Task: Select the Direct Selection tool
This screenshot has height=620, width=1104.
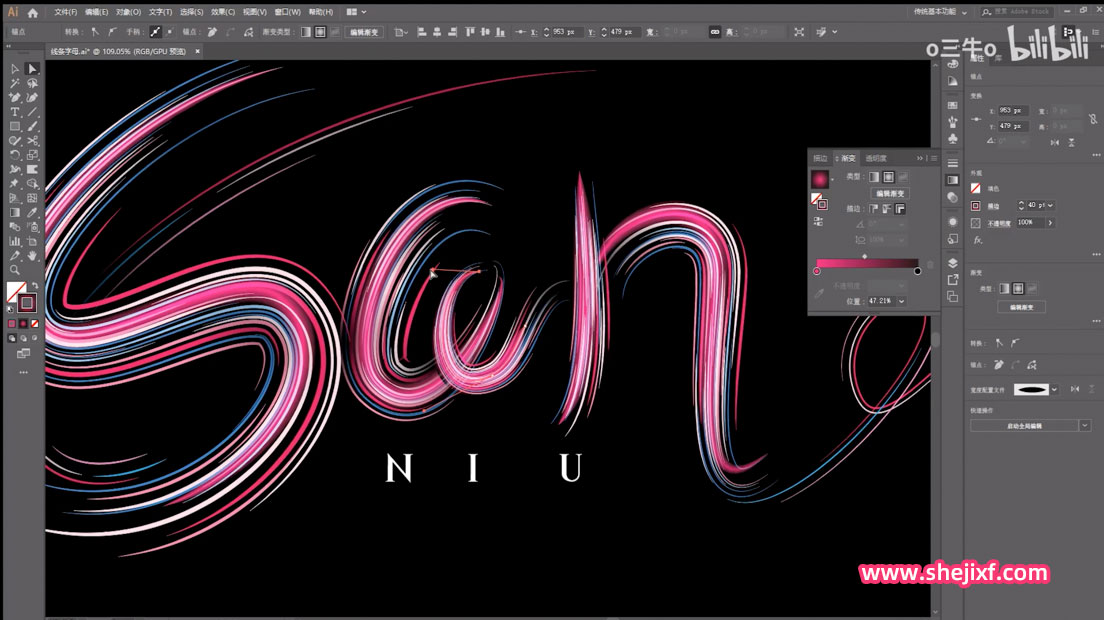Action: pyautogui.click(x=33, y=69)
